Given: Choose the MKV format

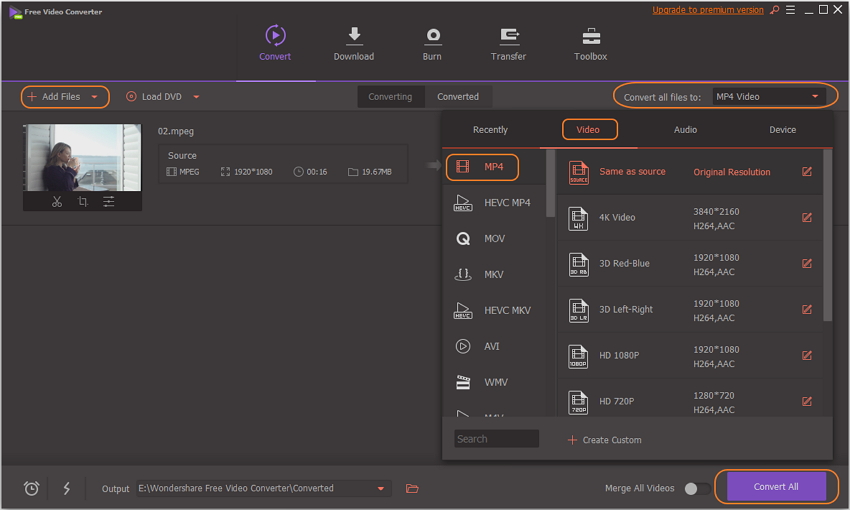Looking at the screenshot, I should [493, 274].
